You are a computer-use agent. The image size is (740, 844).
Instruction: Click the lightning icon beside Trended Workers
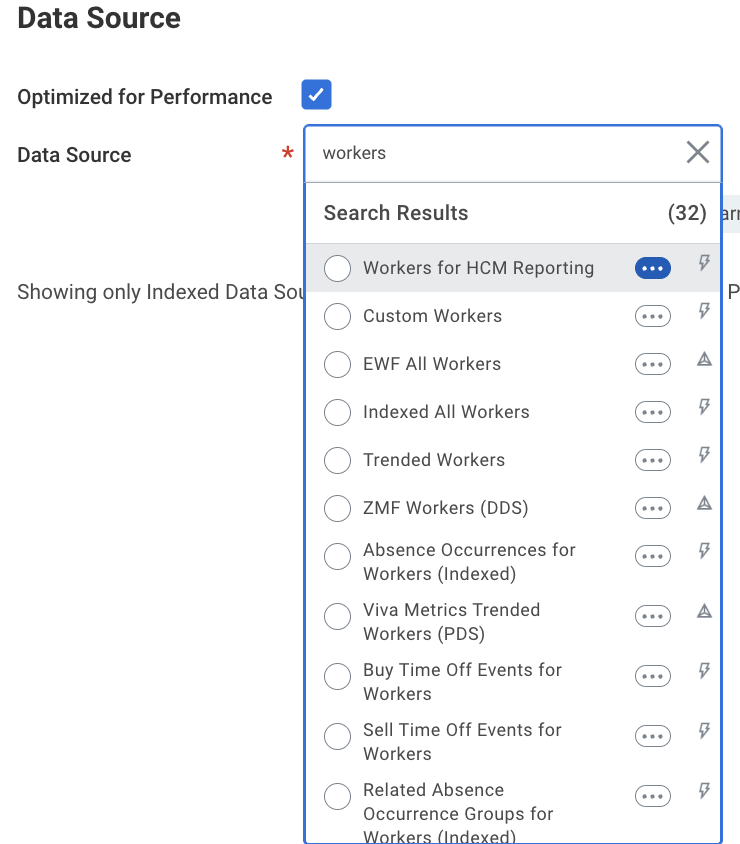(704, 455)
